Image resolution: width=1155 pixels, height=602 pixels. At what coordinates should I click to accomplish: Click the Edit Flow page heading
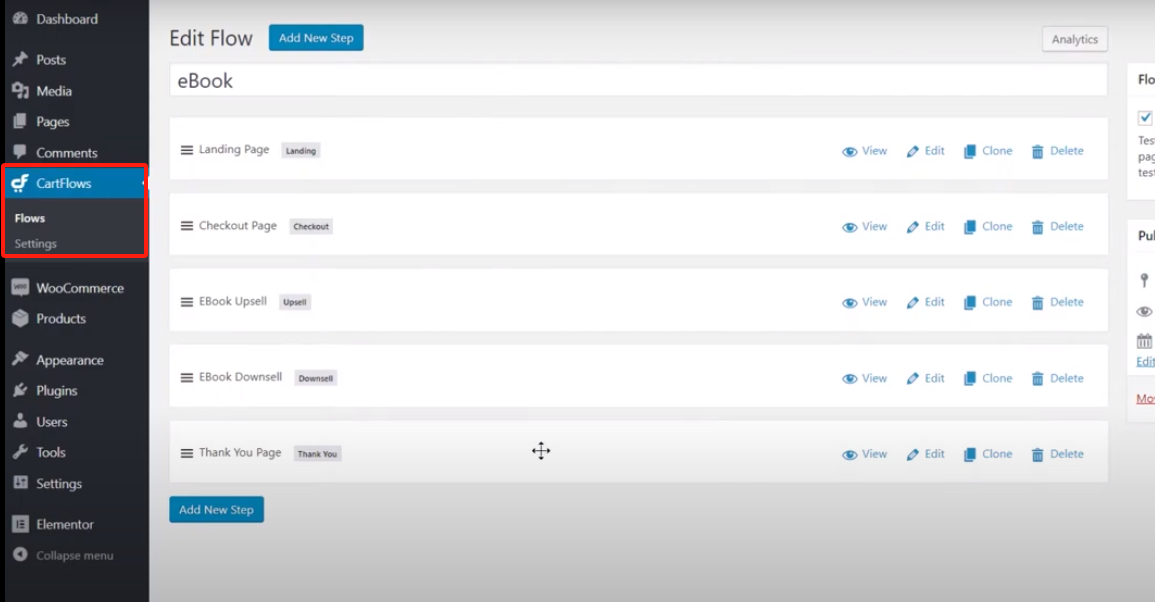tap(211, 38)
